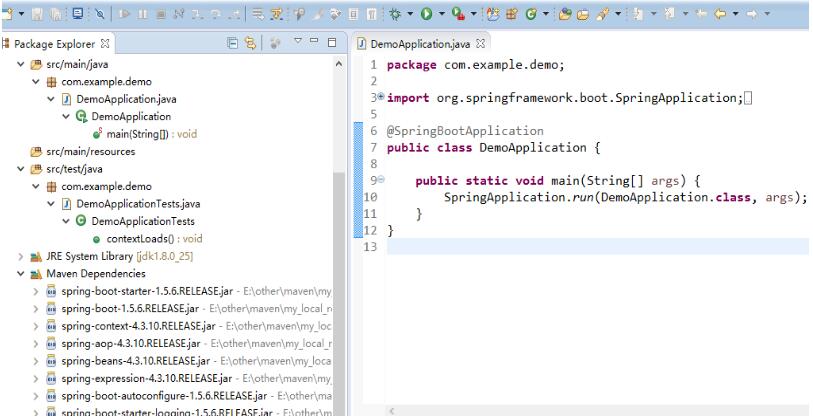Click the Save All icon
Screen dimensions: 813x419
55,15
